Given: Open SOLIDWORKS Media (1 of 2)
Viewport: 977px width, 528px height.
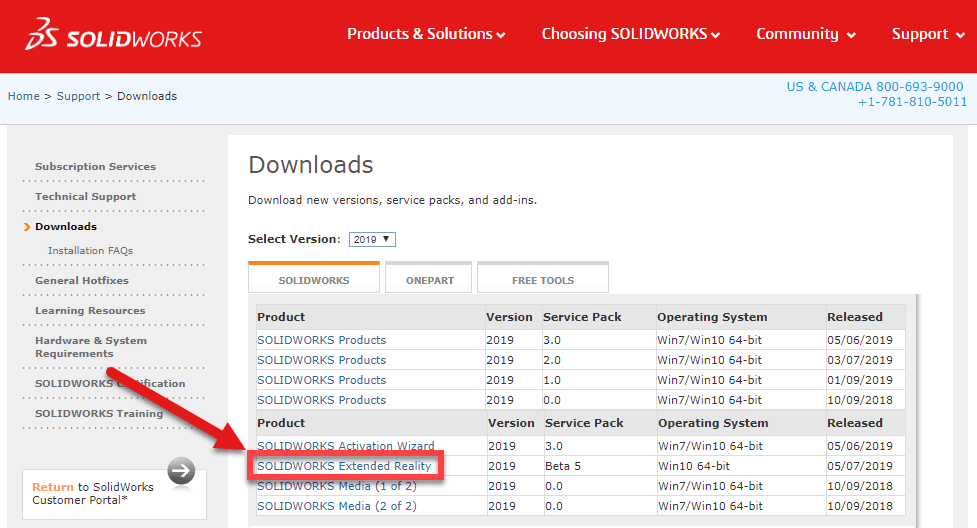Looking at the screenshot, I should pyautogui.click(x=337, y=486).
